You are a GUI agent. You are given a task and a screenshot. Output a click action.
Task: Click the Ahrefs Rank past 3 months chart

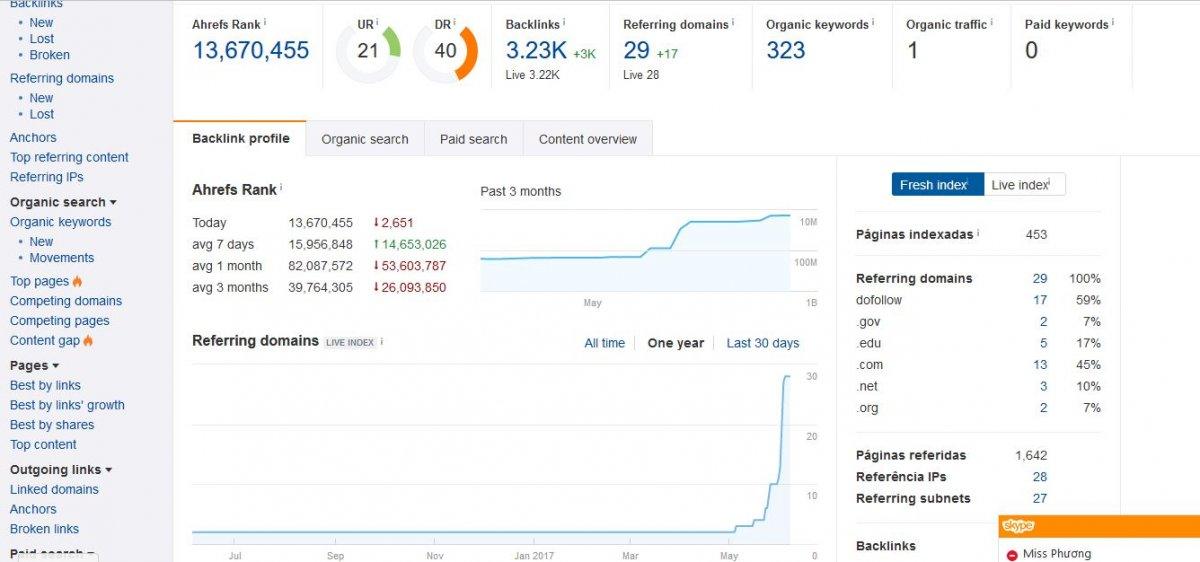pyautogui.click(x=635, y=250)
